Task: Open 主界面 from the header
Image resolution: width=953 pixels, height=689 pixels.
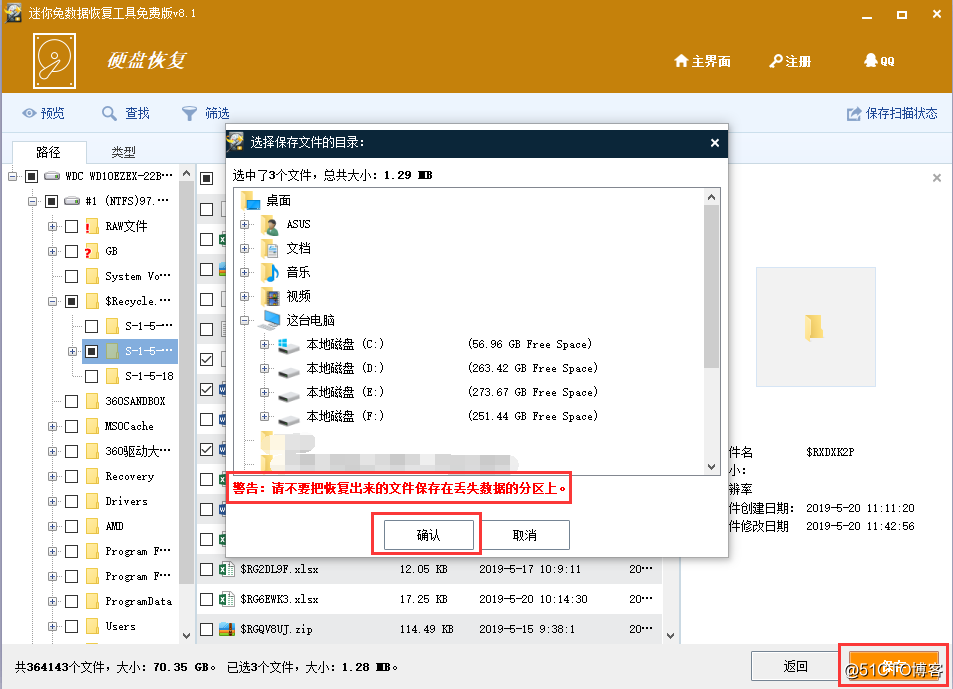Action: (x=703, y=61)
